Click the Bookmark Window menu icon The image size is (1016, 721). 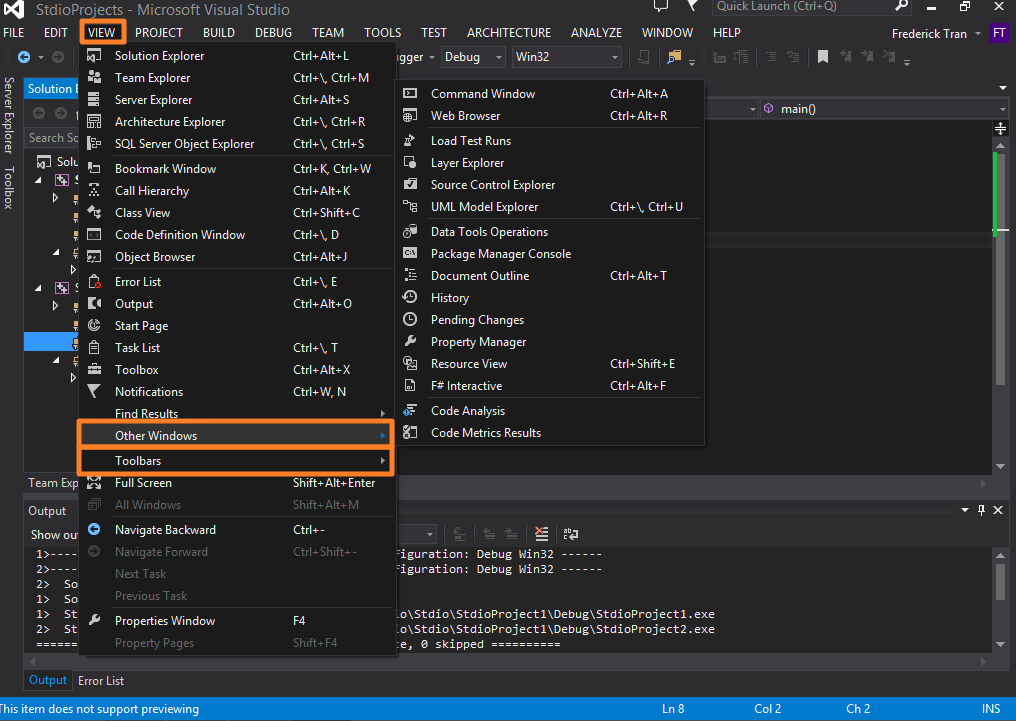94,168
